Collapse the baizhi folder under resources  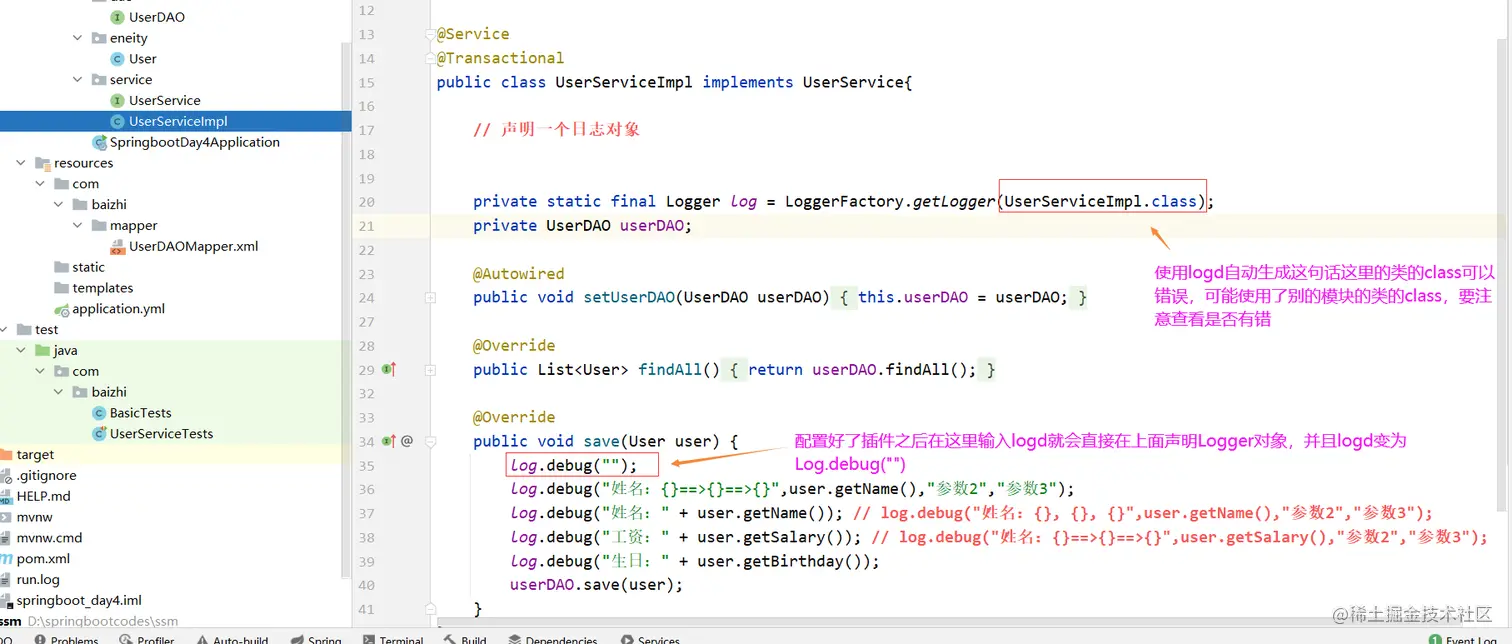(59, 205)
